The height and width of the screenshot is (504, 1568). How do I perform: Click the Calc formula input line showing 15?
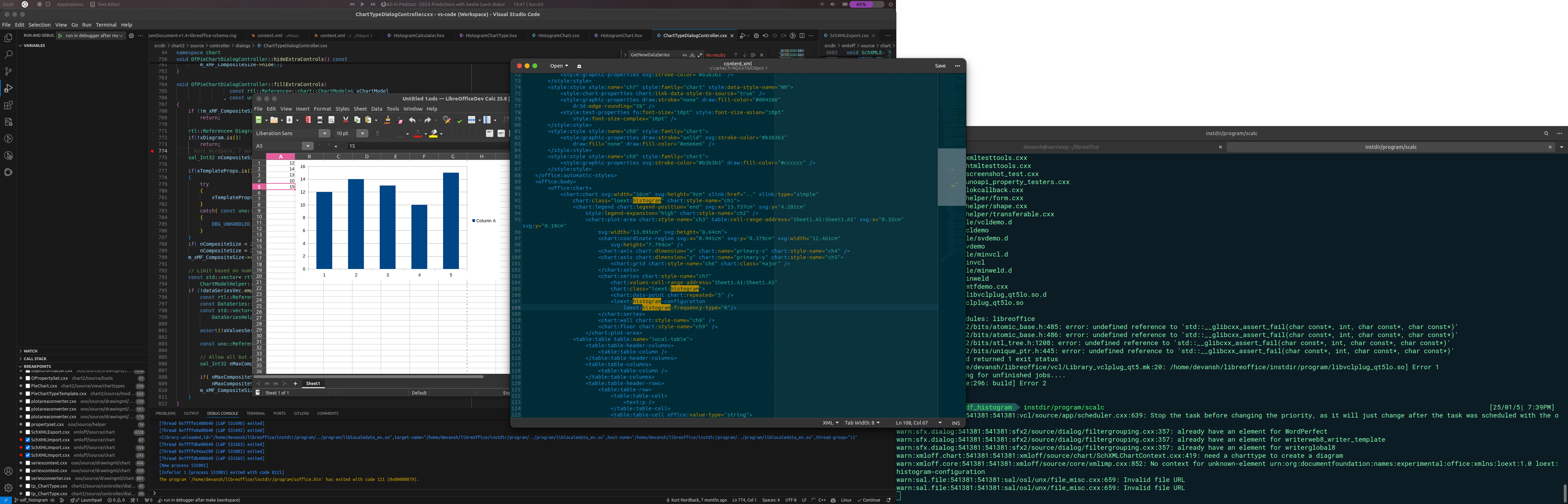428,146
